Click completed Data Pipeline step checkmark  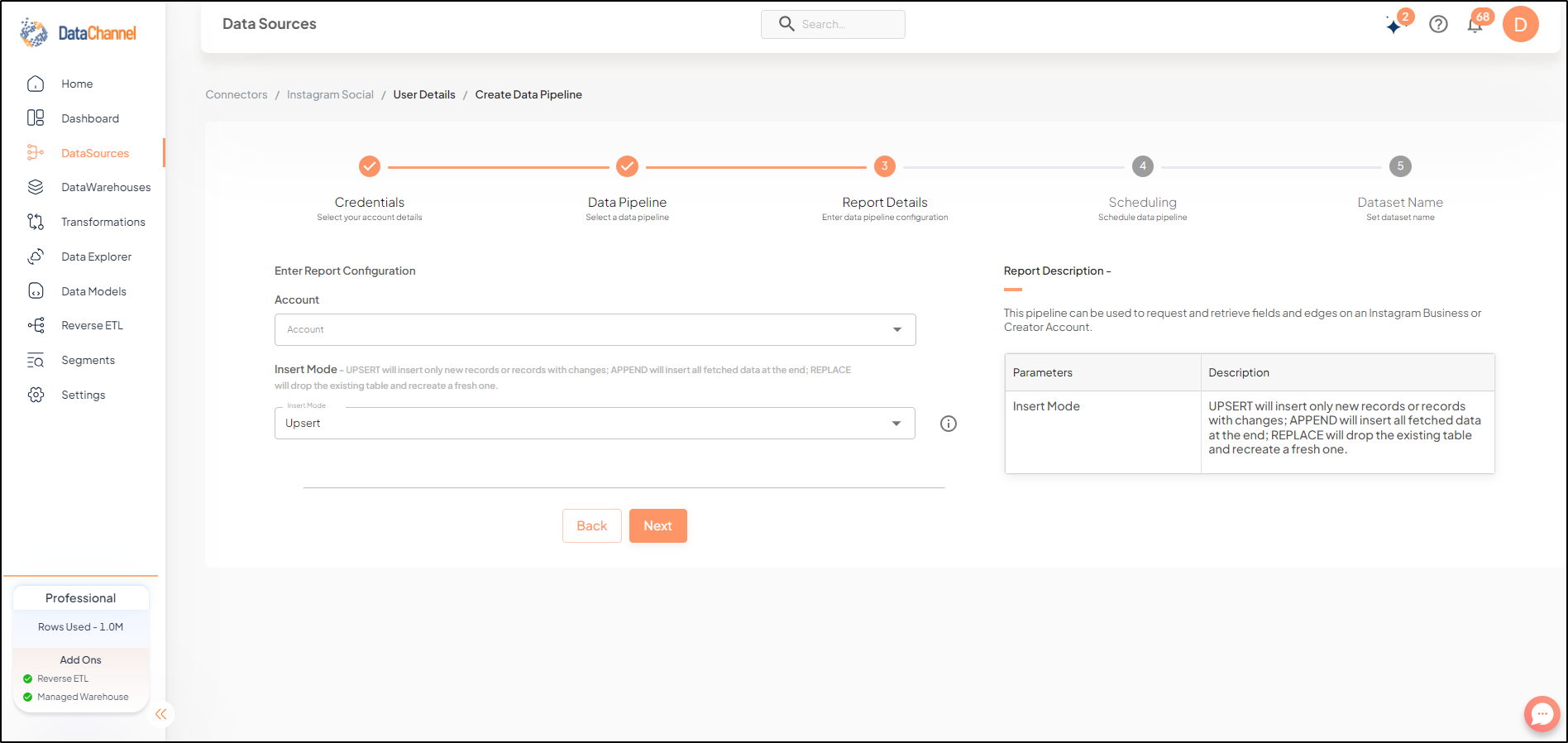click(628, 166)
